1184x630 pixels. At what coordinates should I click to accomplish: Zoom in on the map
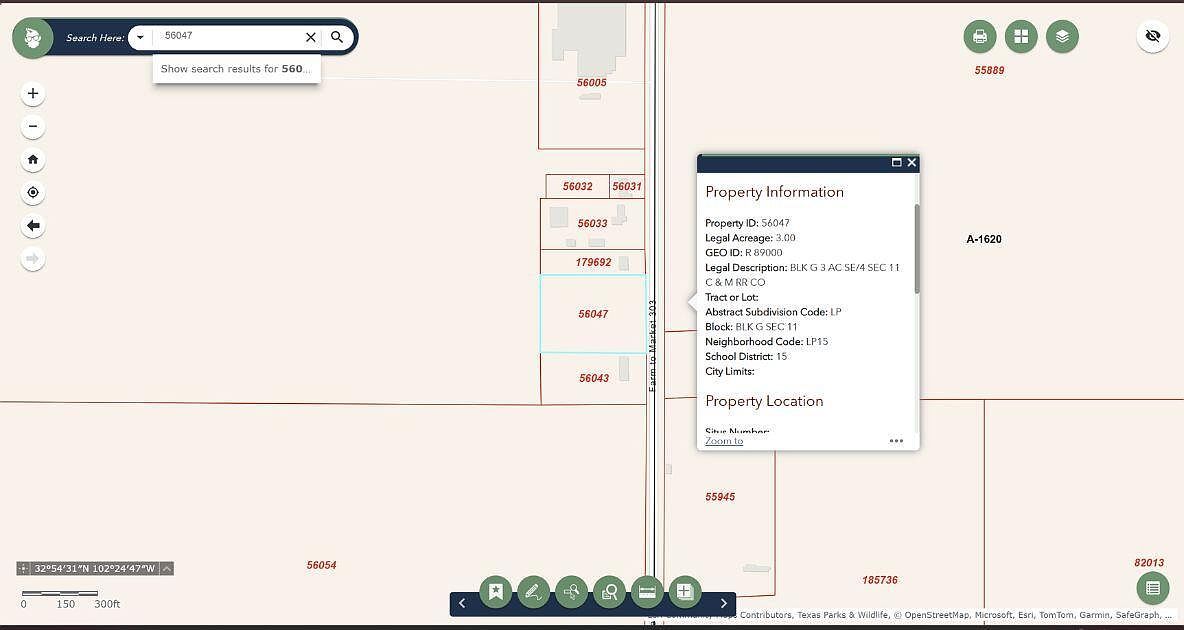click(x=32, y=94)
